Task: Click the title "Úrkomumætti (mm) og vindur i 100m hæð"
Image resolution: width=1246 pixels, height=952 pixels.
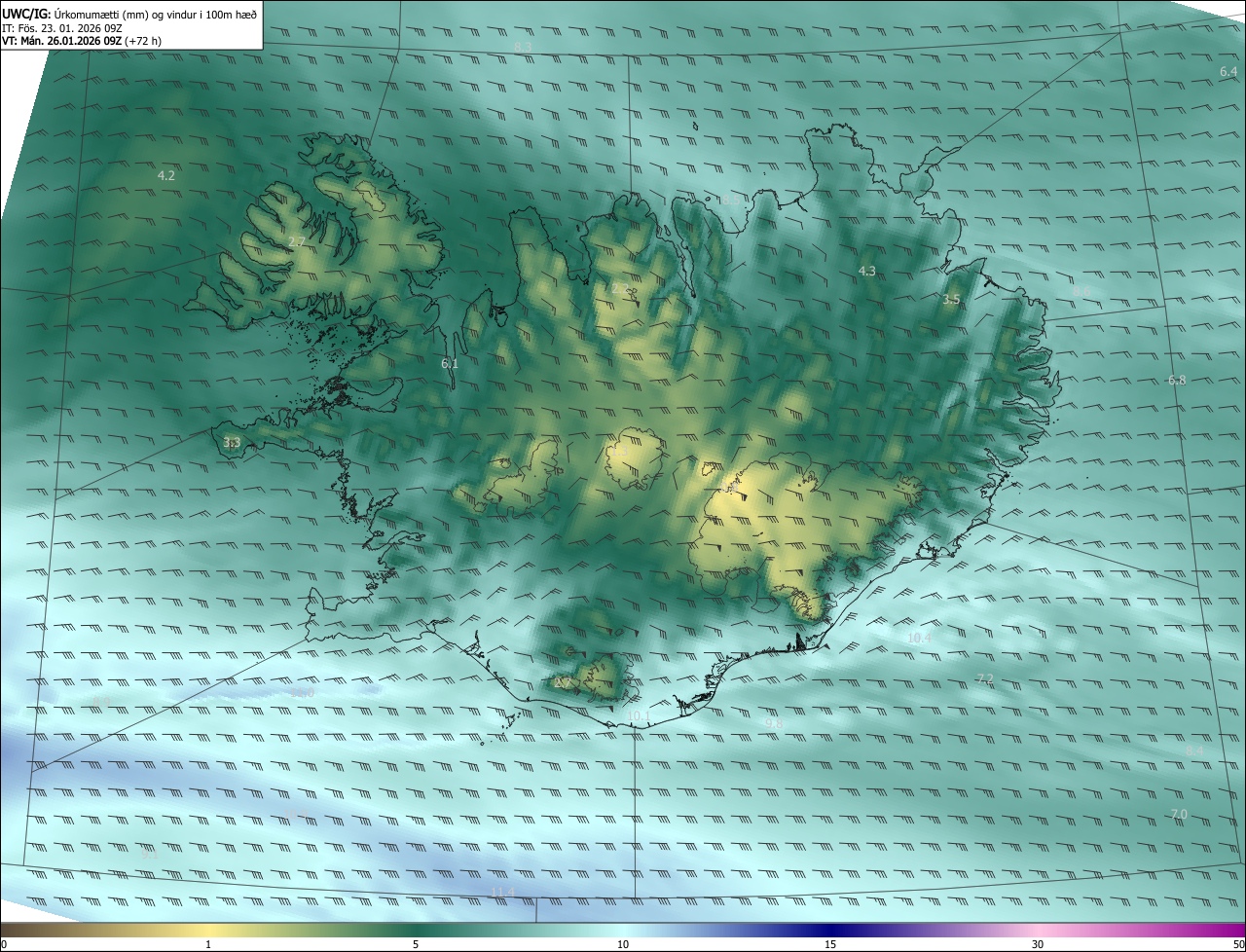Action: (x=156, y=15)
